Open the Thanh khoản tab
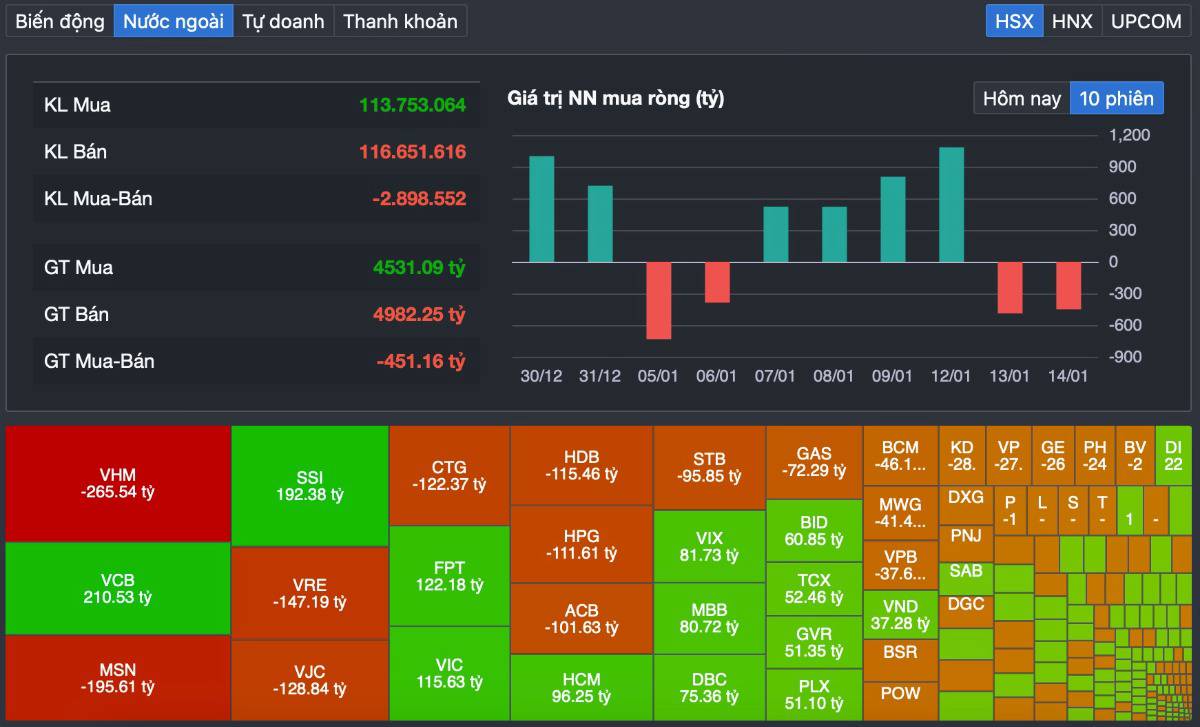Image resolution: width=1200 pixels, height=727 pixels. pyautogui.click(x=400, y=21)
